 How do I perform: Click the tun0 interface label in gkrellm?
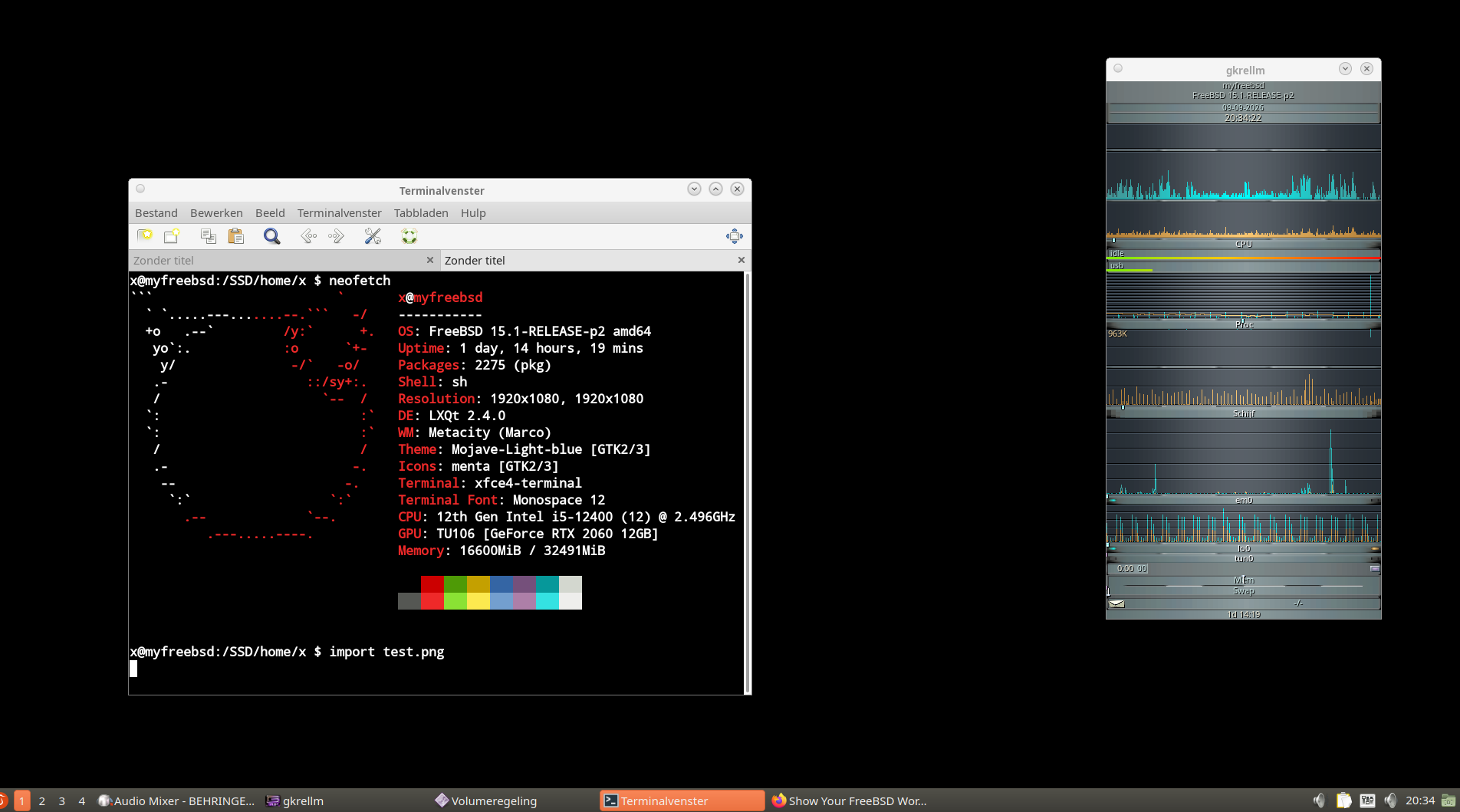tap(1244, 558)
